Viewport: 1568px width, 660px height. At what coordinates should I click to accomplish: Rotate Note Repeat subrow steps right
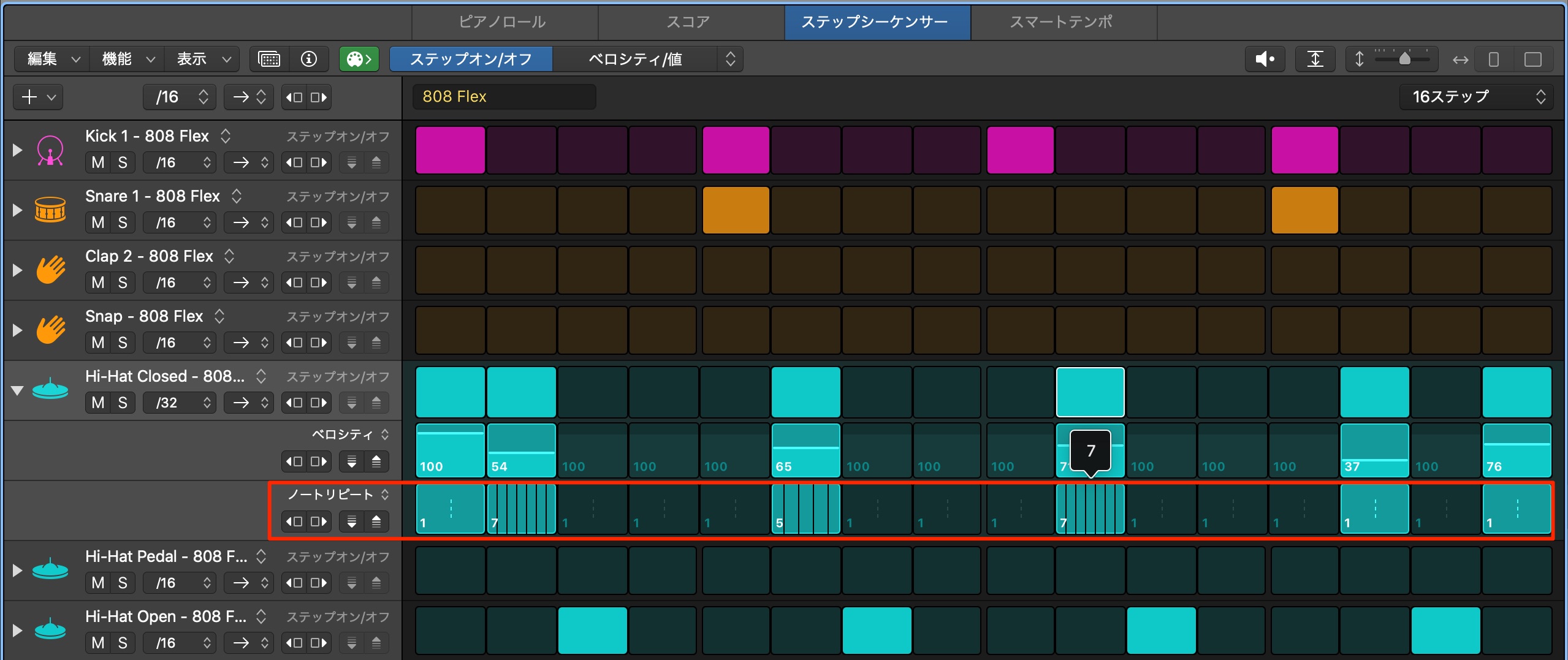click(319, 522)
